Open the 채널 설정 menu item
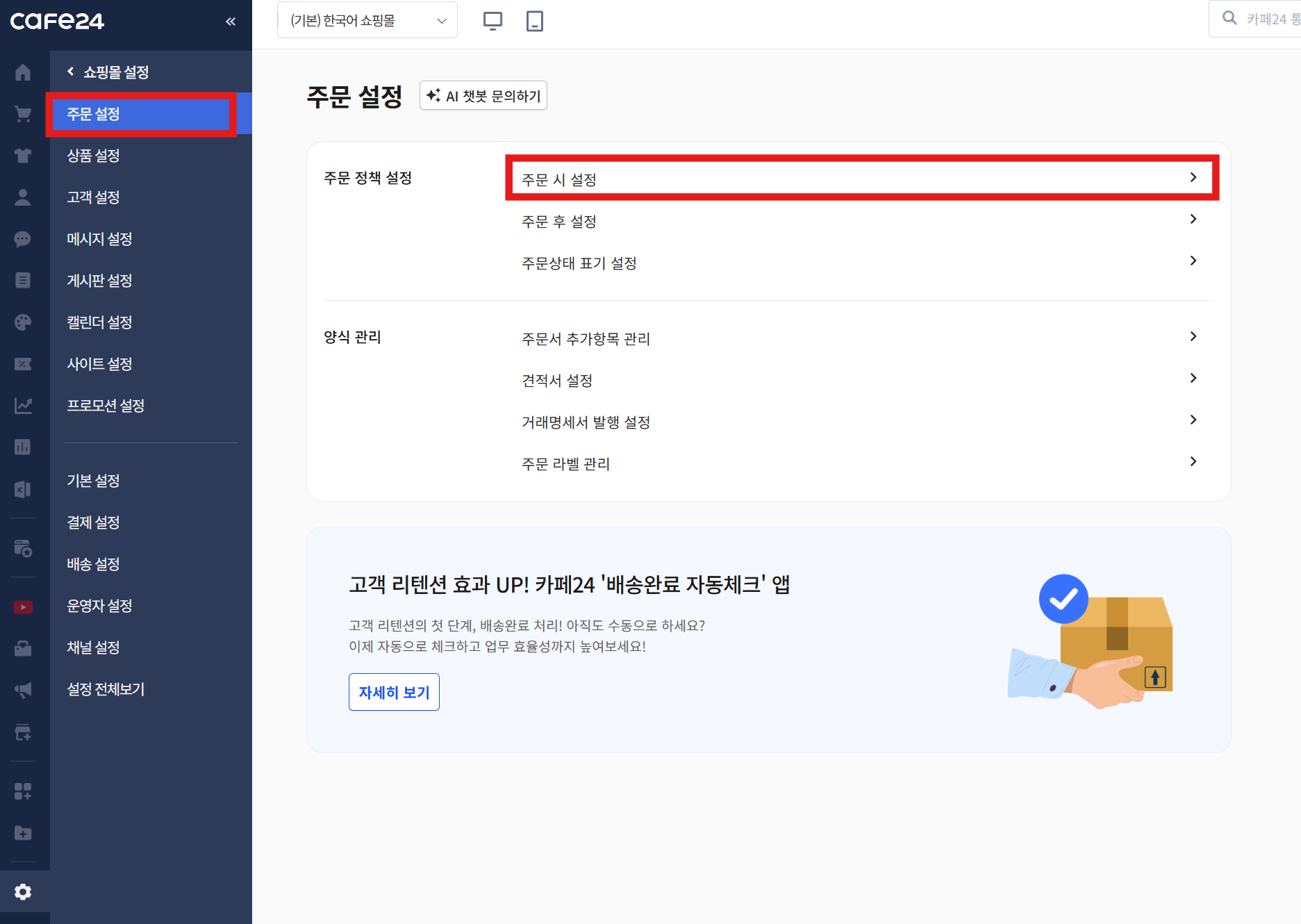This screenshot has width=1301, height=924. [x=93, y=647]
